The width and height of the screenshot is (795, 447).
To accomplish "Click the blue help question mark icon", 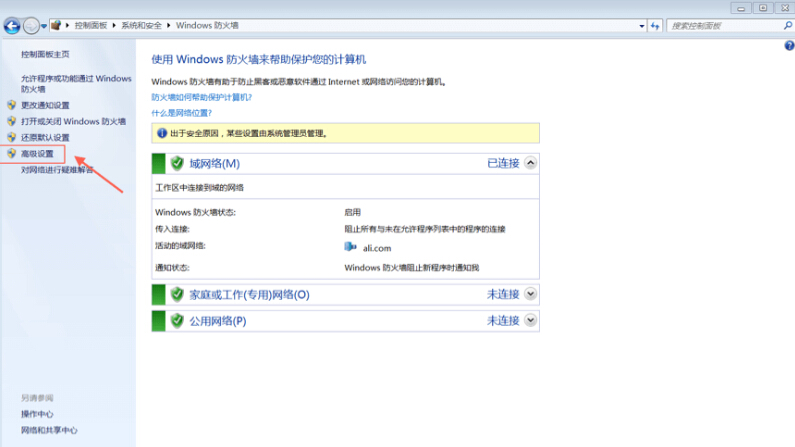I will click(788, 46).
